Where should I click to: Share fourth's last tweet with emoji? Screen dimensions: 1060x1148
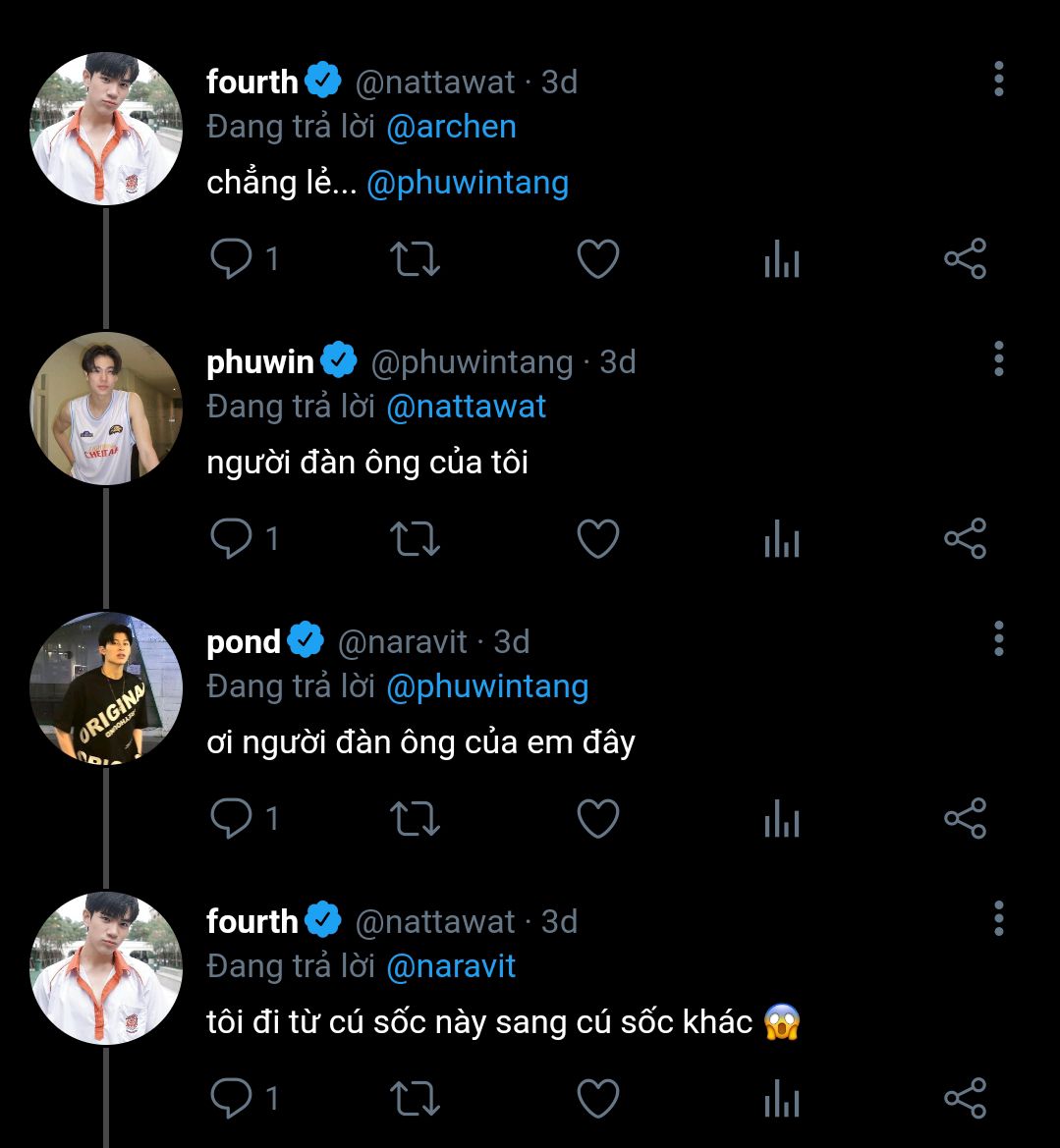click(965, 1099)
